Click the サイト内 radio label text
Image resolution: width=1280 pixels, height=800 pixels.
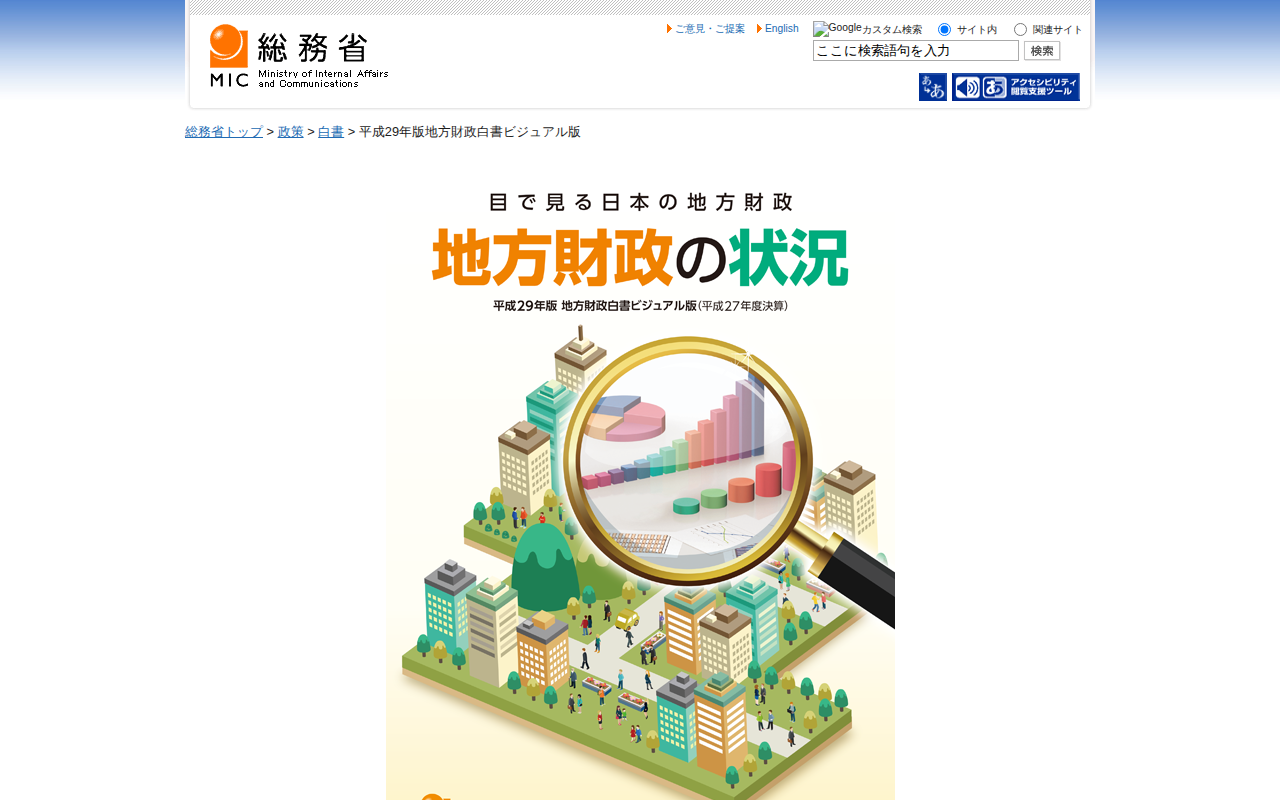click(977, 30)
